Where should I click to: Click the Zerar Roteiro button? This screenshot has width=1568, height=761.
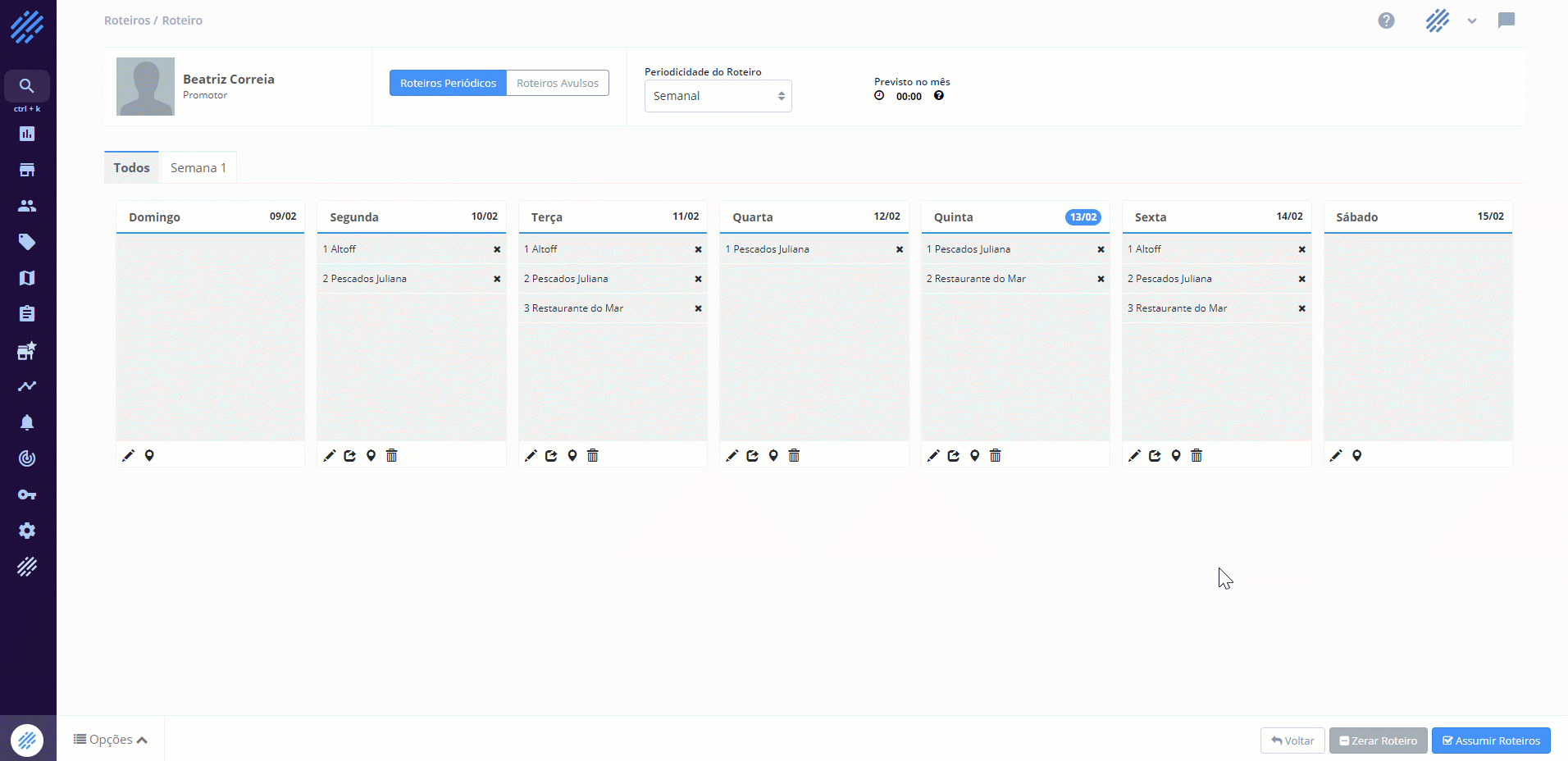point(1378,740)
